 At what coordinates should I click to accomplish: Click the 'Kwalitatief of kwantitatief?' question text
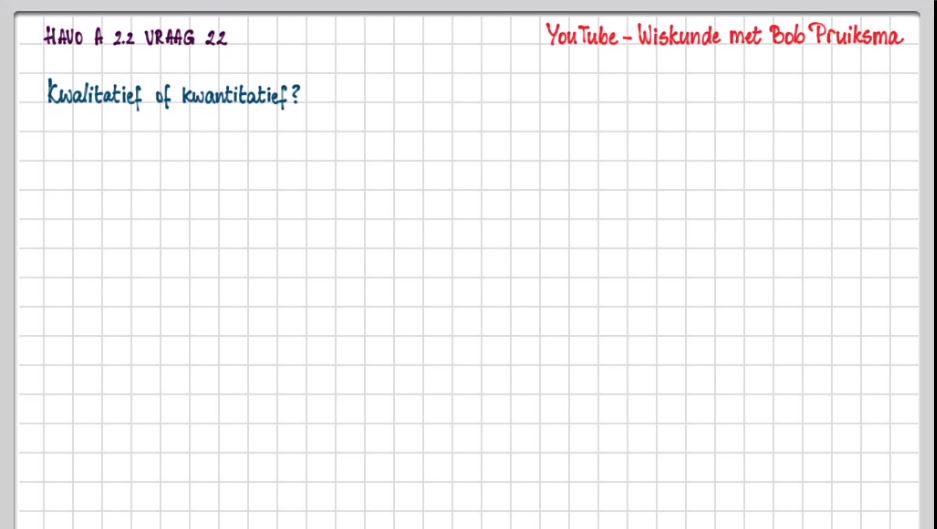click(173, 96)
